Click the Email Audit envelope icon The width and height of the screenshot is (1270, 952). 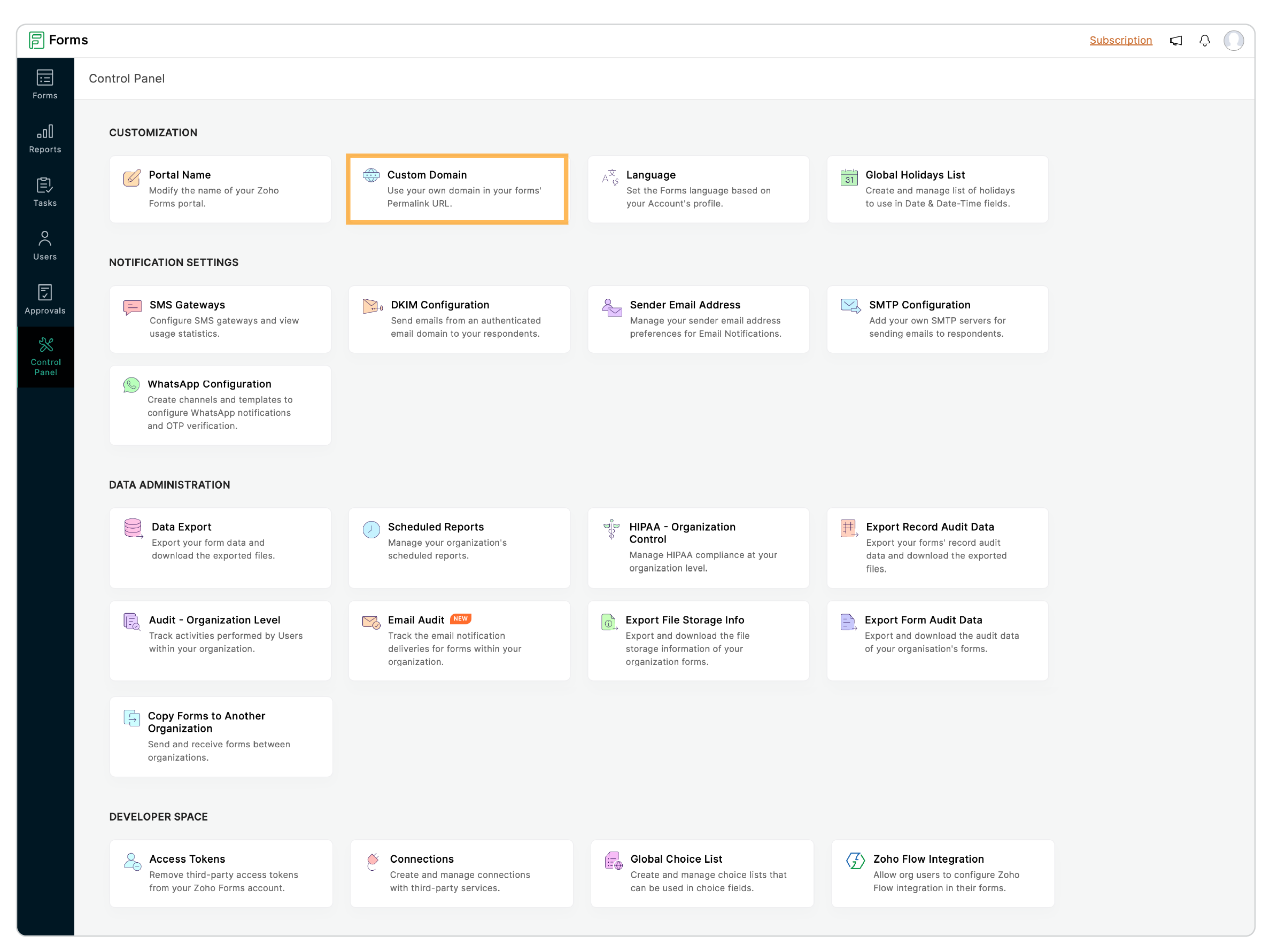pos(371,622)
